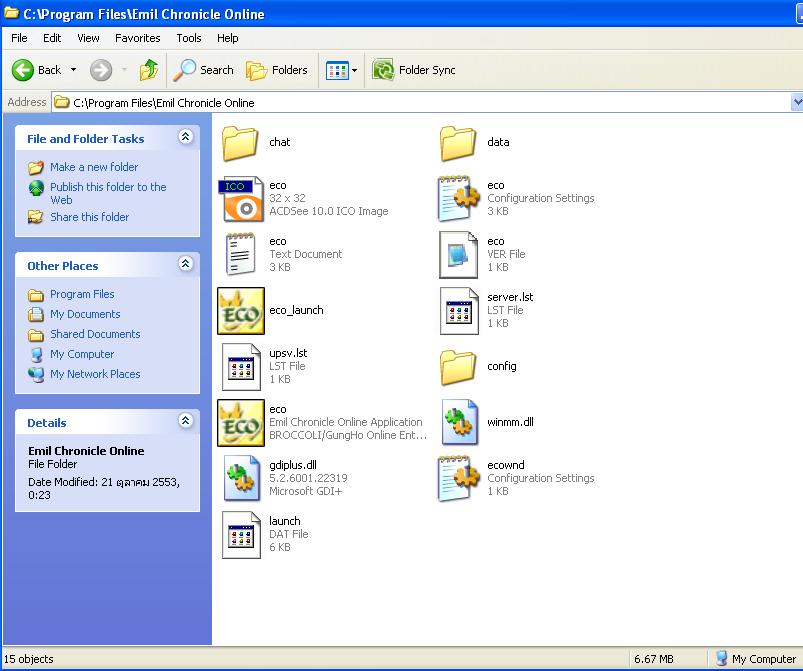Click the server.lst file icon

pos(459,311)
